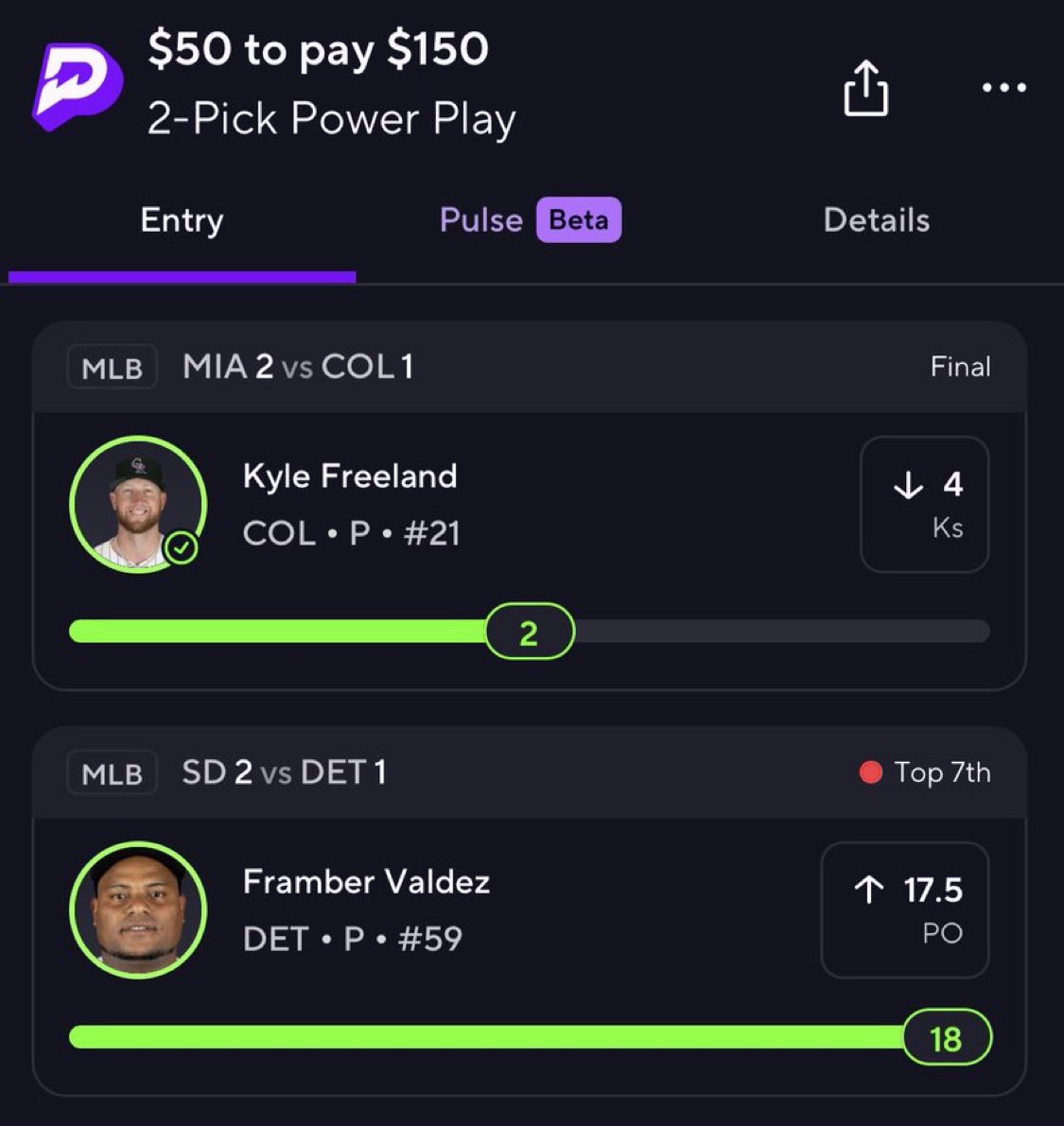1064x1126 pixels.
Task: Open the three-dot more options menu
Action: click(1003, 88)
